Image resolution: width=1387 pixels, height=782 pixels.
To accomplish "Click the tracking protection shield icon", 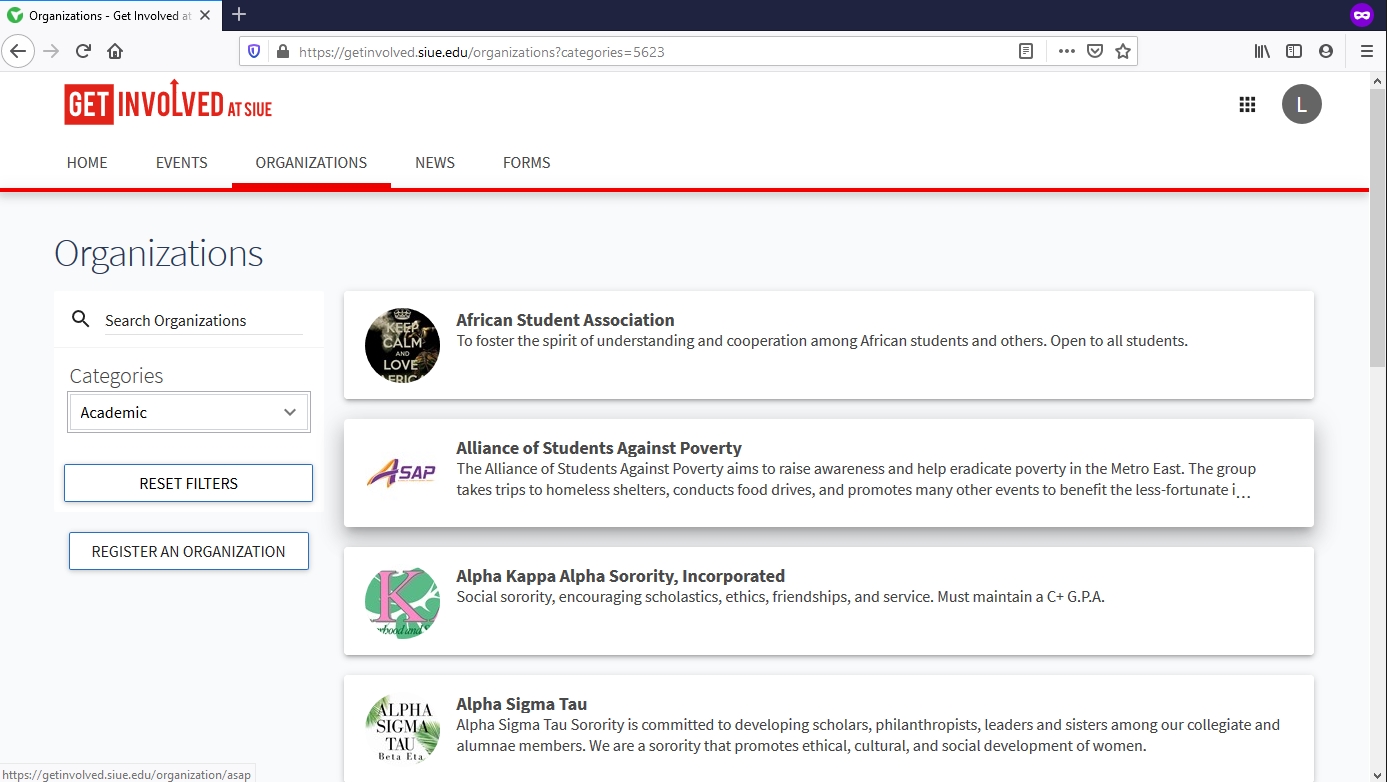I will pos(254,52).
